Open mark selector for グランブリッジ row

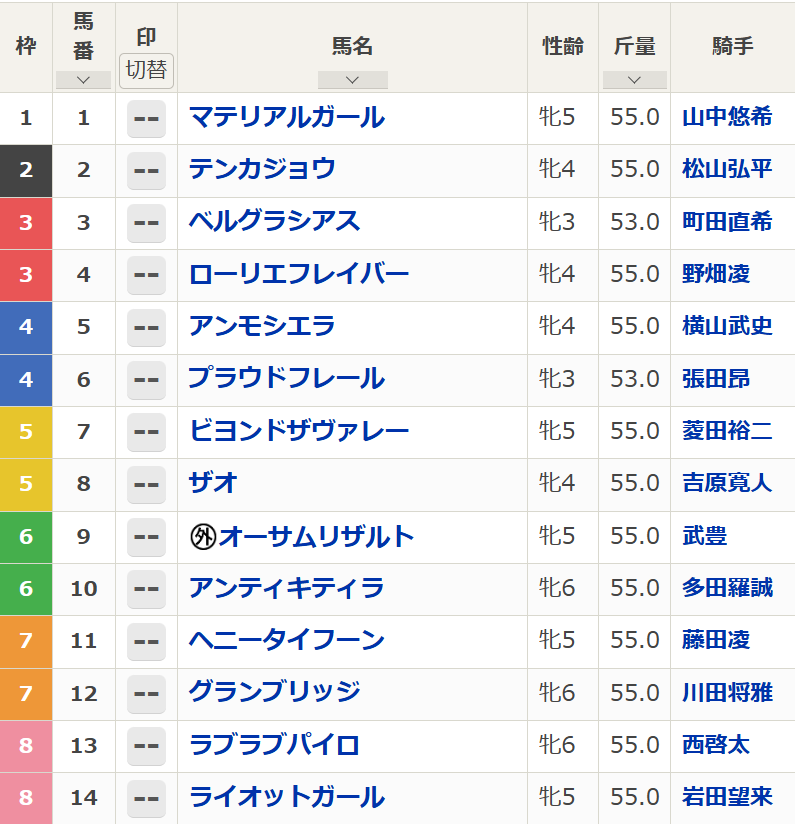(146, 693)
